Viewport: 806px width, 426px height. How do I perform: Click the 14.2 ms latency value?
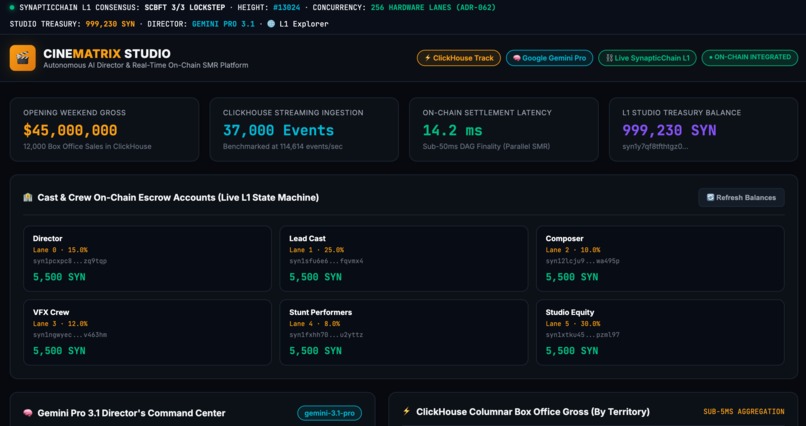(x=452, y=131)
